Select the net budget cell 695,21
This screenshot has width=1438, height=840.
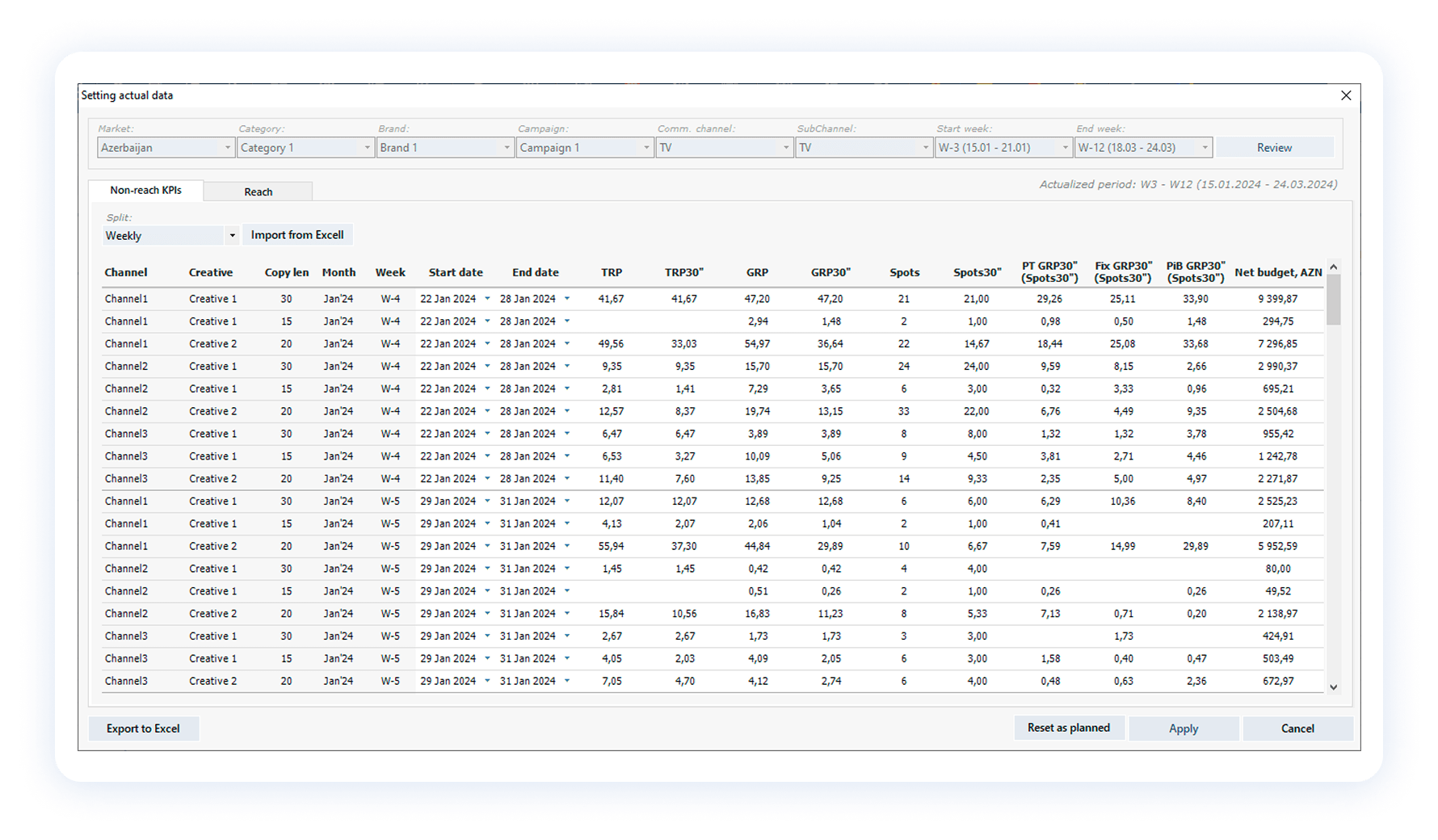[1278, 389]
